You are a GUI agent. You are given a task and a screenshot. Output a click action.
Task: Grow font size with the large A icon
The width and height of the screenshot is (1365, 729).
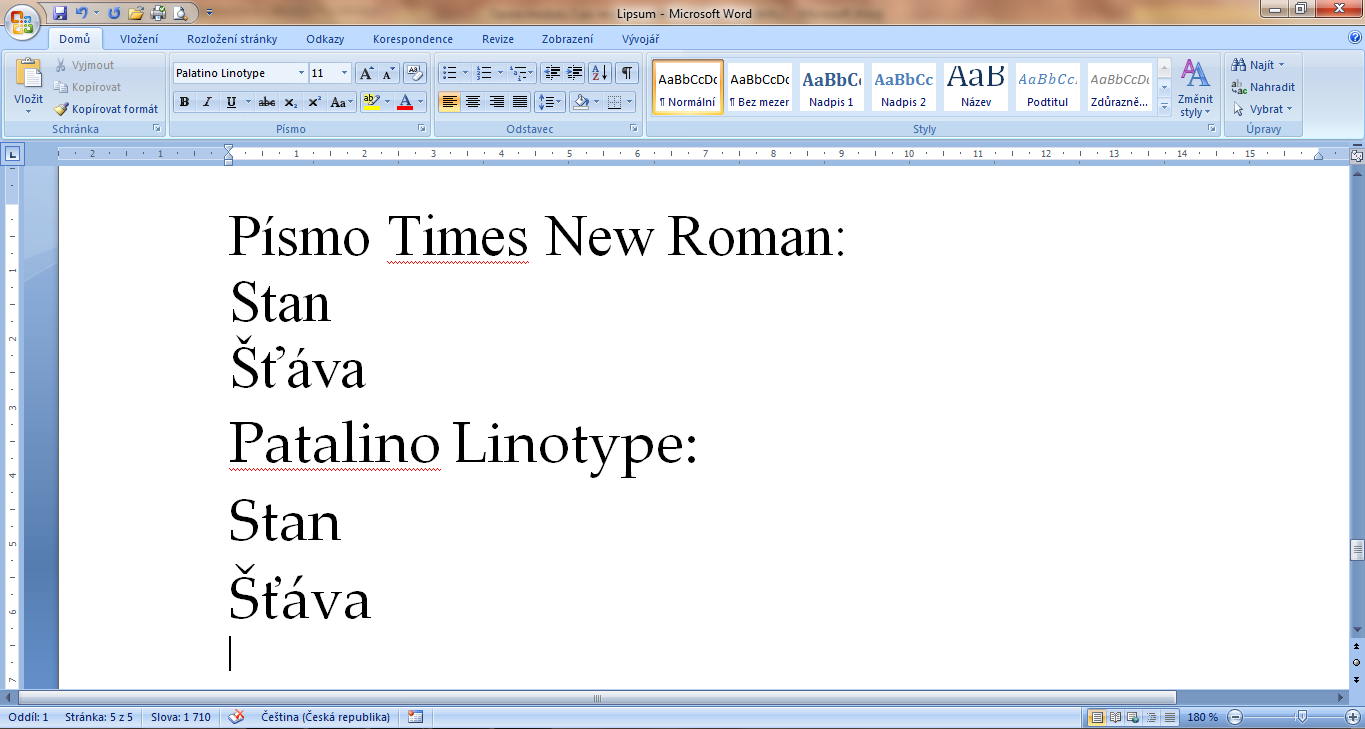coord(366,73)
